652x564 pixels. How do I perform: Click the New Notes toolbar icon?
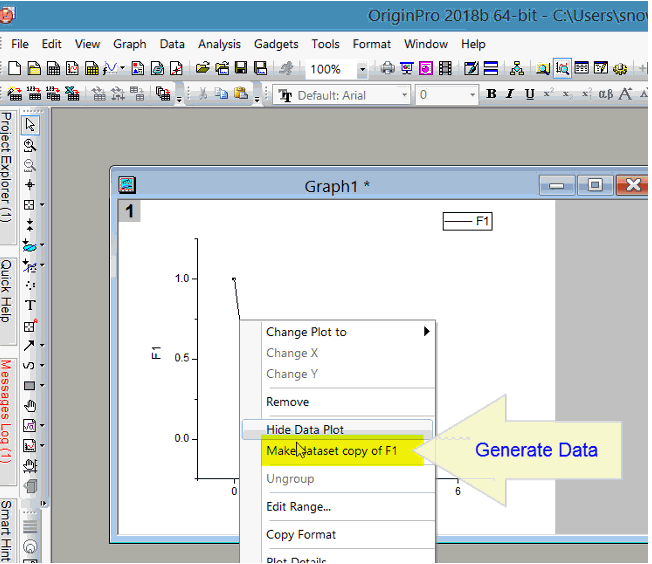(x=157, y=68)
